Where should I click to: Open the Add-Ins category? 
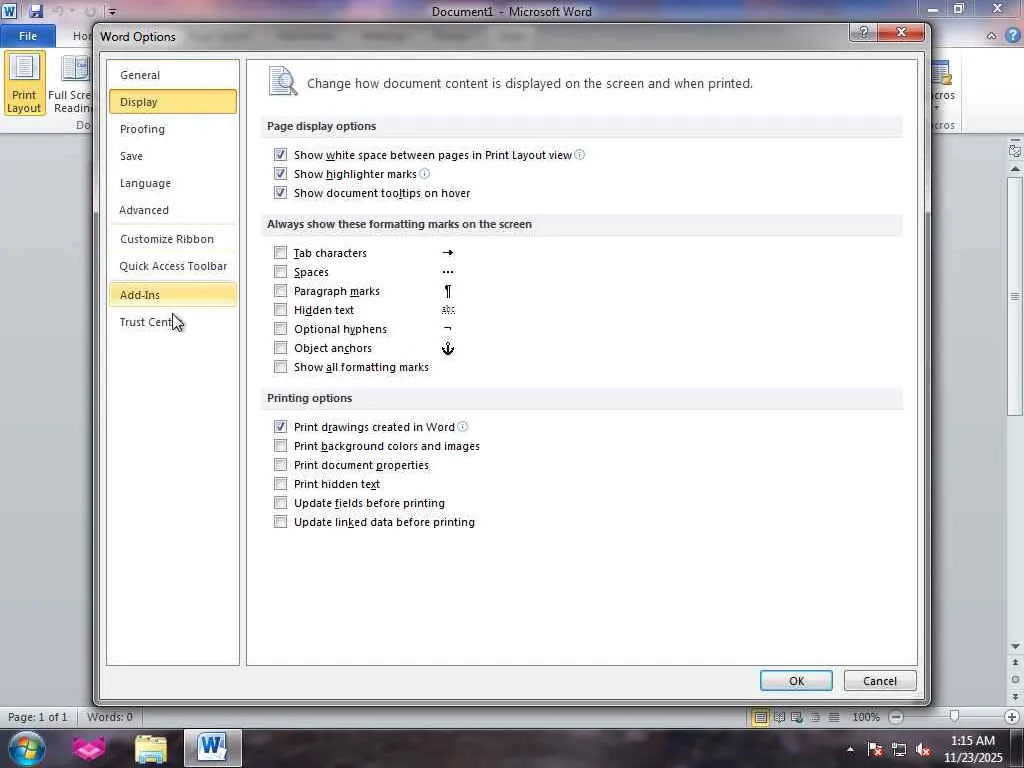pyautogui.click(x=172, y=295)
